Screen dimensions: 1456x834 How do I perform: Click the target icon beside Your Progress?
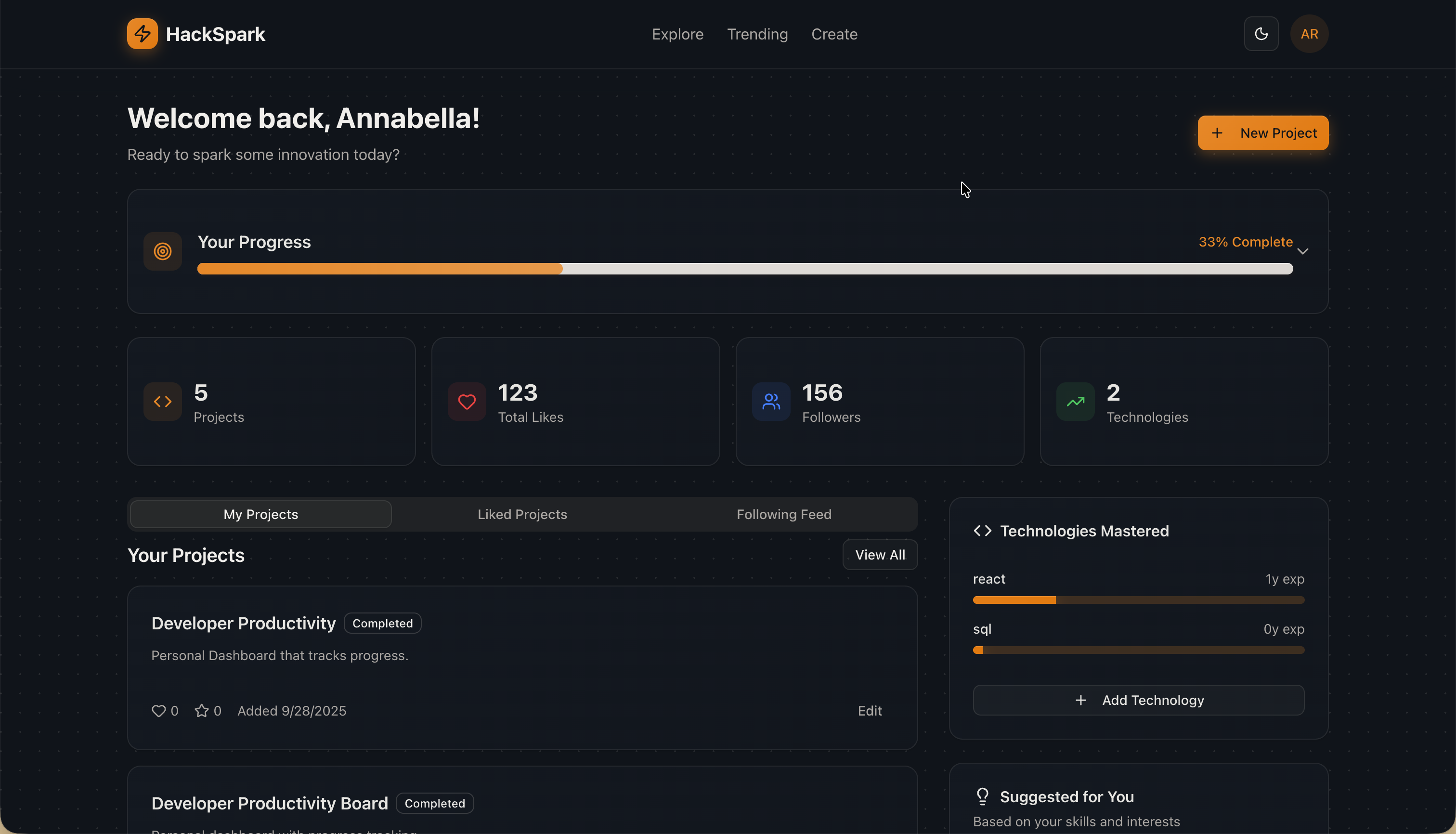[x=163, y=251]
